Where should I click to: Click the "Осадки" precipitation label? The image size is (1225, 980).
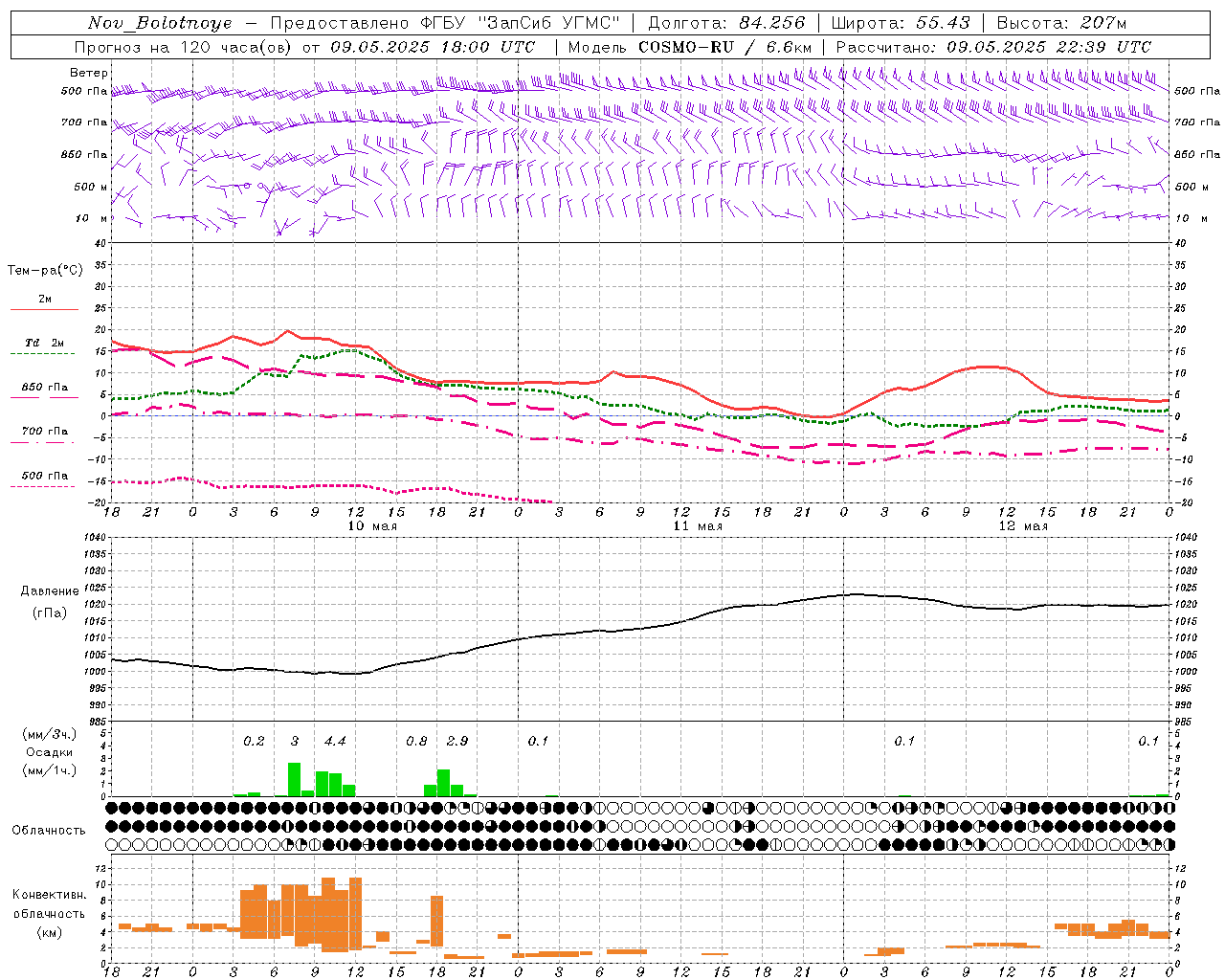pos(50,752)
